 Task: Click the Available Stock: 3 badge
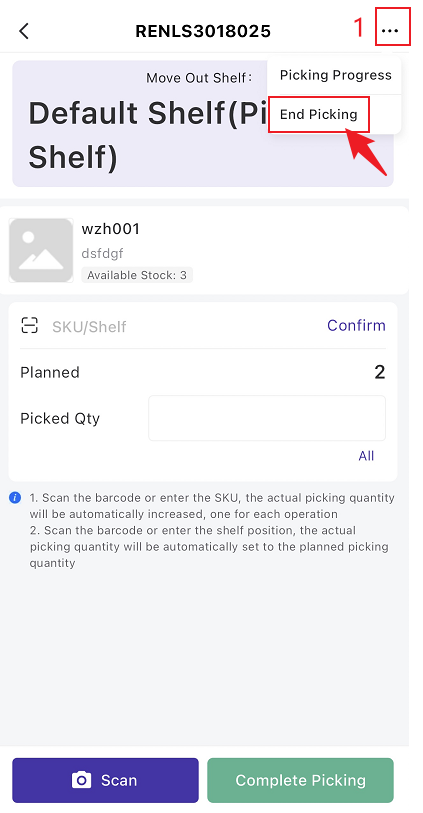click(137, 275)
